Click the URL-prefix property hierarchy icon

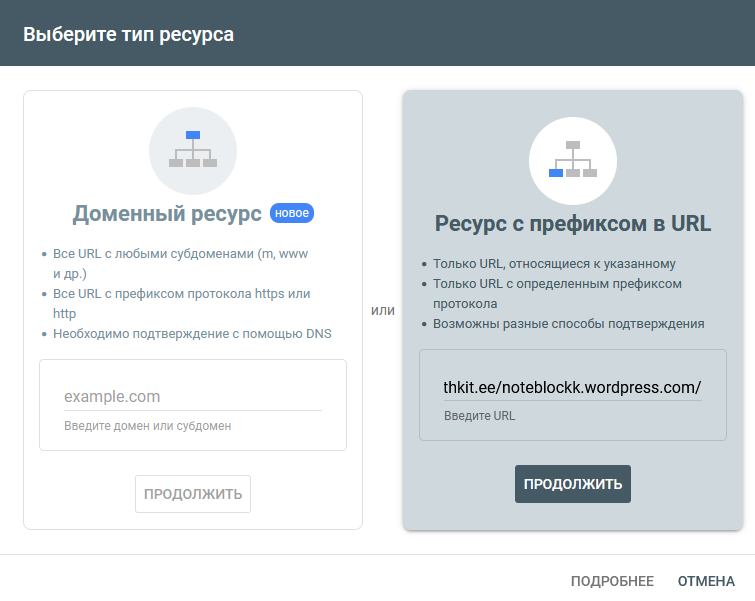tap(573, 160)
